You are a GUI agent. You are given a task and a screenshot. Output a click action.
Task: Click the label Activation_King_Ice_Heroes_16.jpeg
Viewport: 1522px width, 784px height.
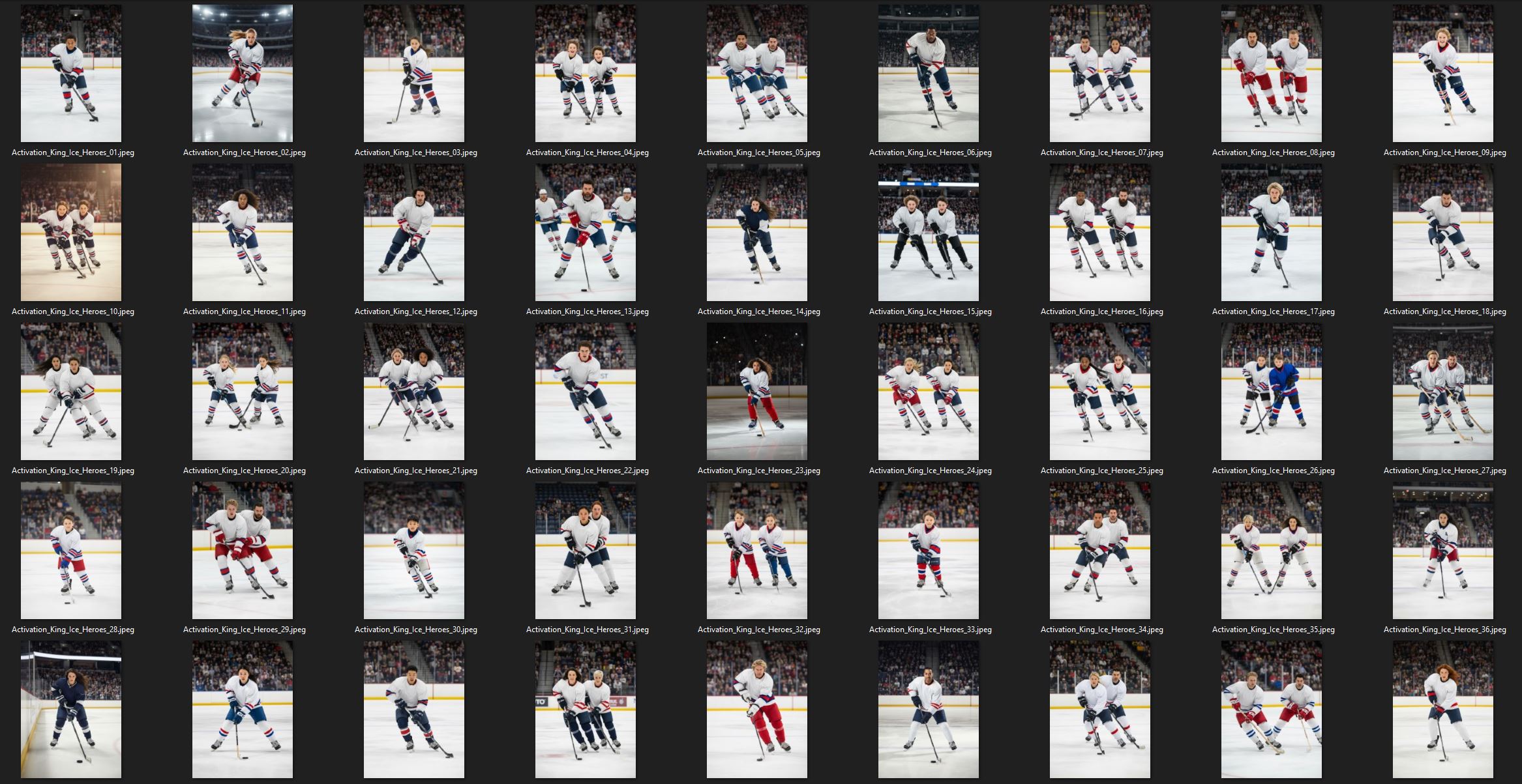[1102, 312]
